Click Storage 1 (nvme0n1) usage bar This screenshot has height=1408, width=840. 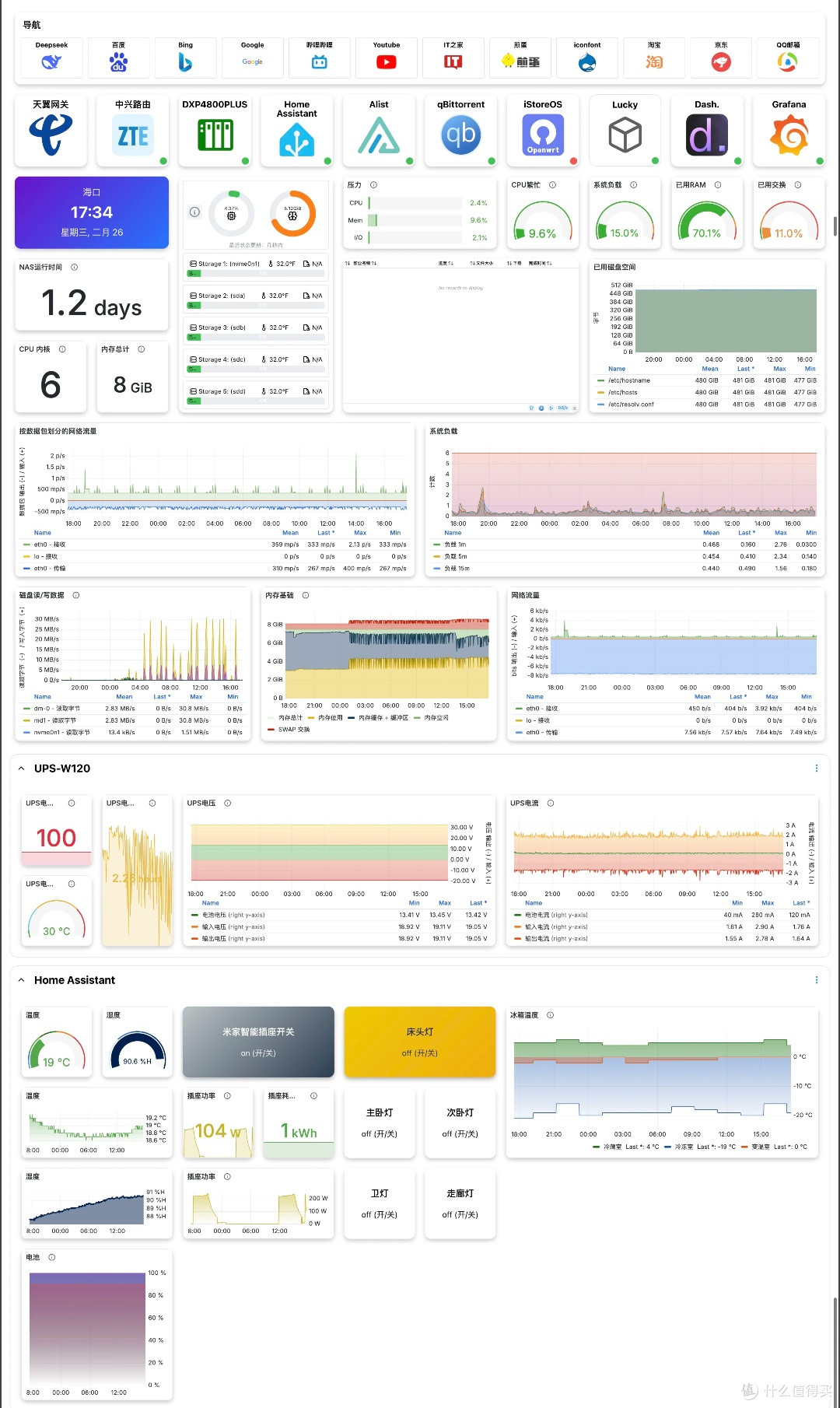256,274
